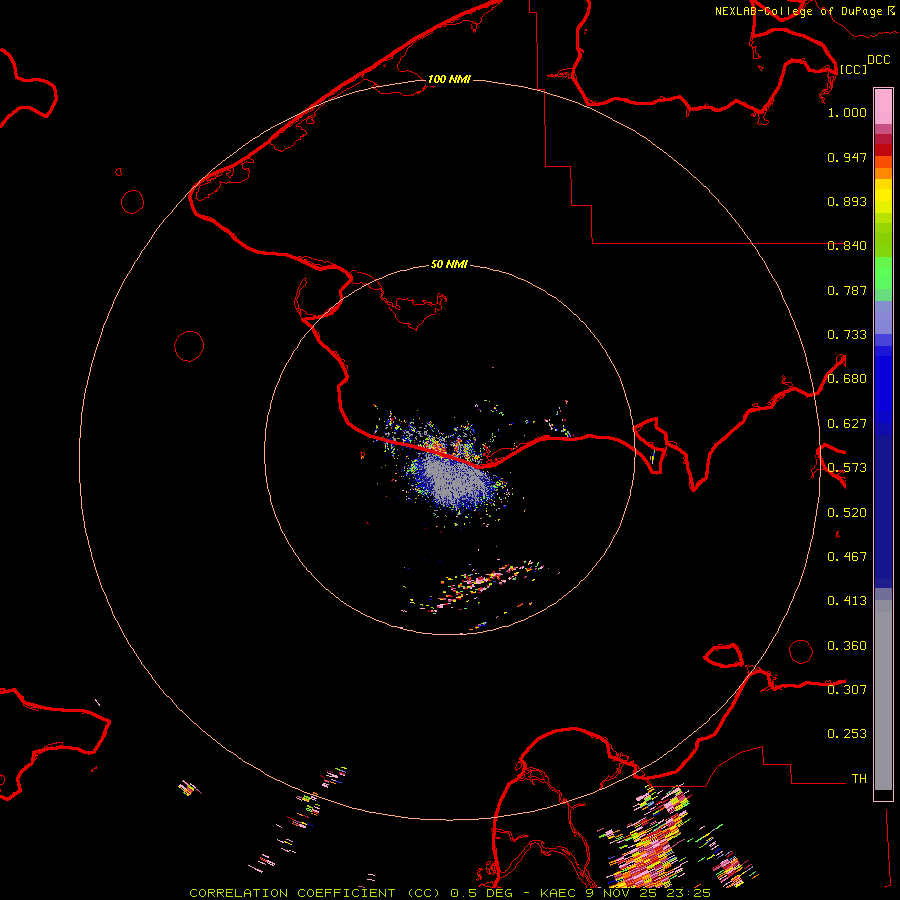The width and height of the screenshot is (900, 900).
Task: Click the DCC product label
Action: [878, 60]
